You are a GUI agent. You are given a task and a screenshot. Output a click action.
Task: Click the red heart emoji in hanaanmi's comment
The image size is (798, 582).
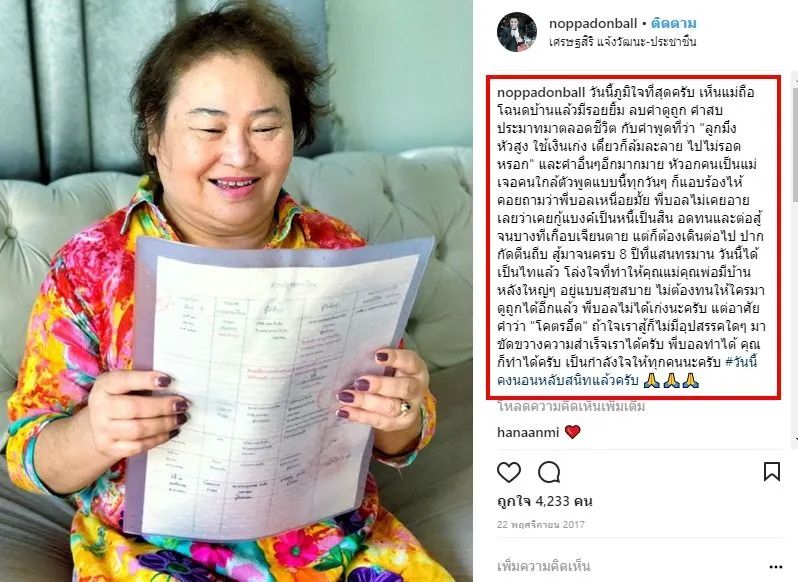click(573, 432)
